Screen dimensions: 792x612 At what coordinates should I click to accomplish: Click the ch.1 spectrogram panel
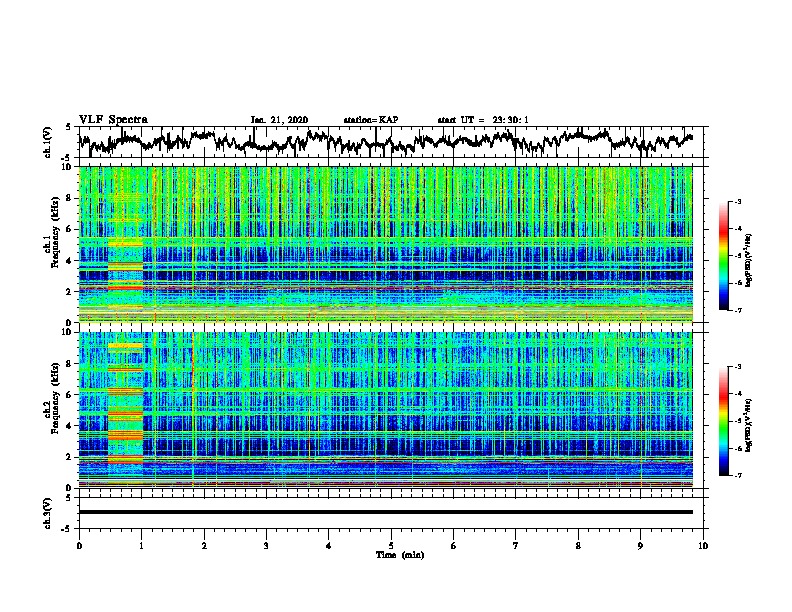pyautogui.click(x=385, y=244)
